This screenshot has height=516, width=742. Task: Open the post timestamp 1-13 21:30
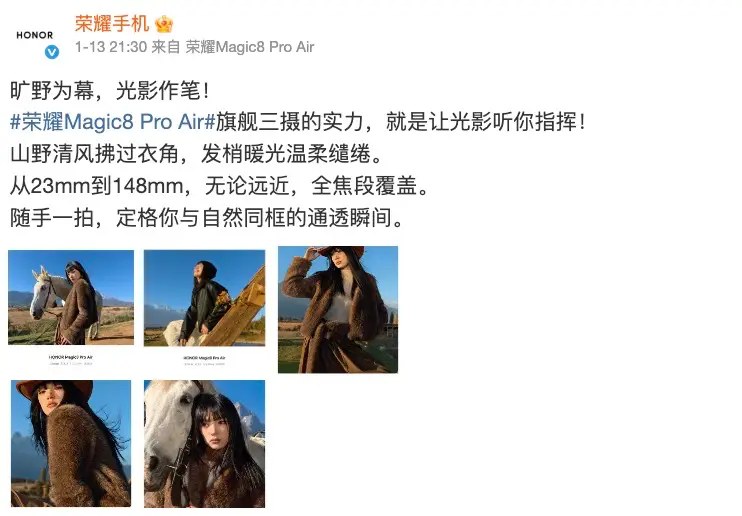pos(111,47)
